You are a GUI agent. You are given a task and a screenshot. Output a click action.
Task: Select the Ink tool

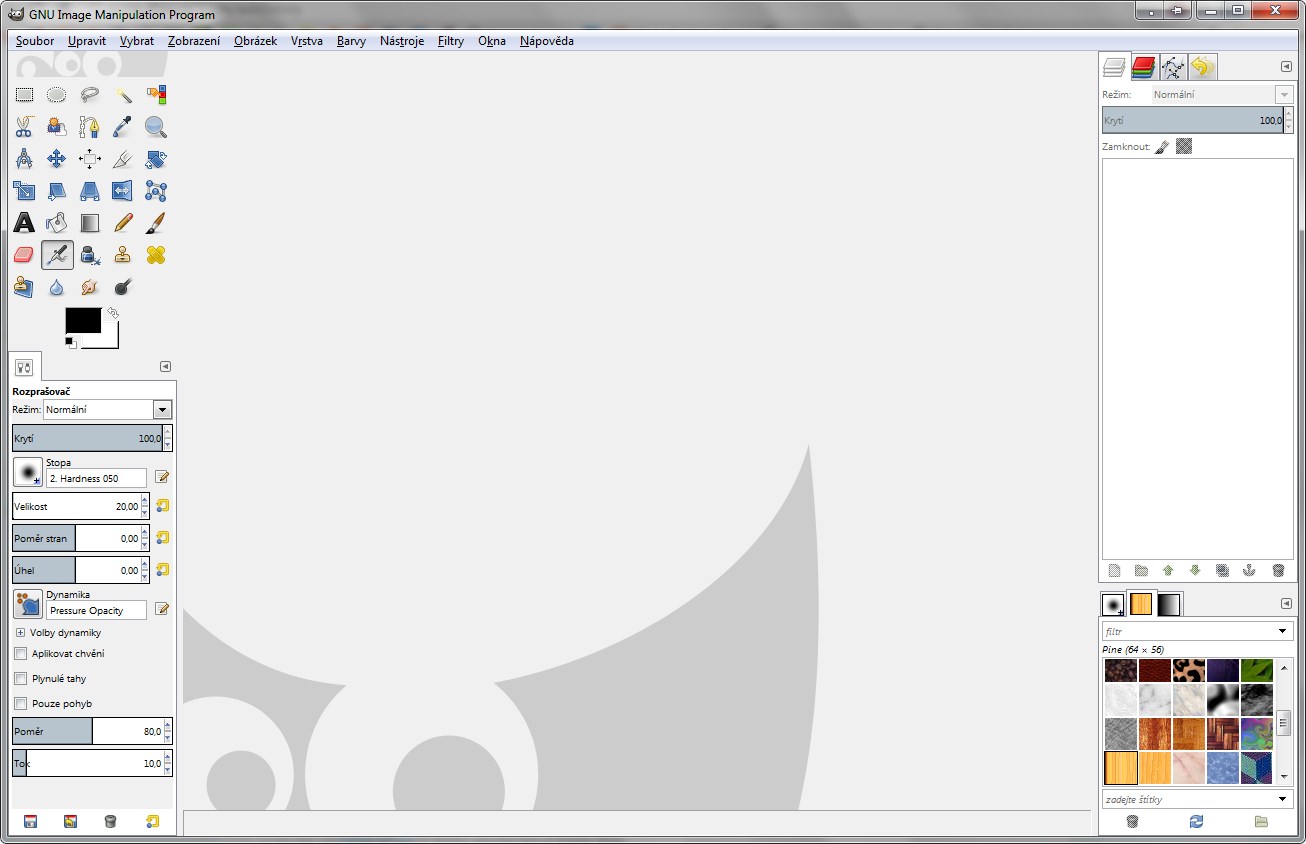90,255
